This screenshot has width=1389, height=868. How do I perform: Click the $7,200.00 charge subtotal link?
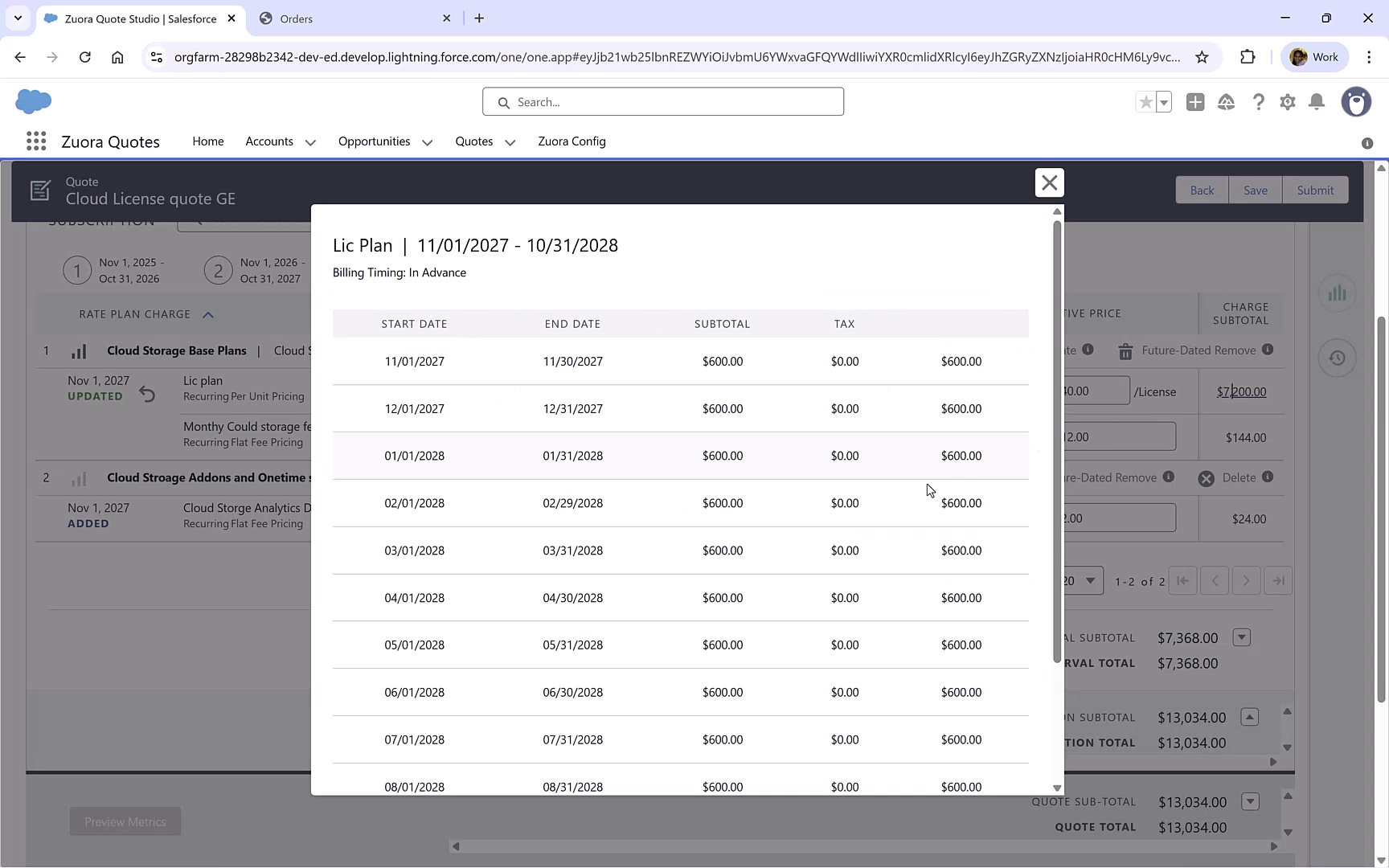[1241, 391]
